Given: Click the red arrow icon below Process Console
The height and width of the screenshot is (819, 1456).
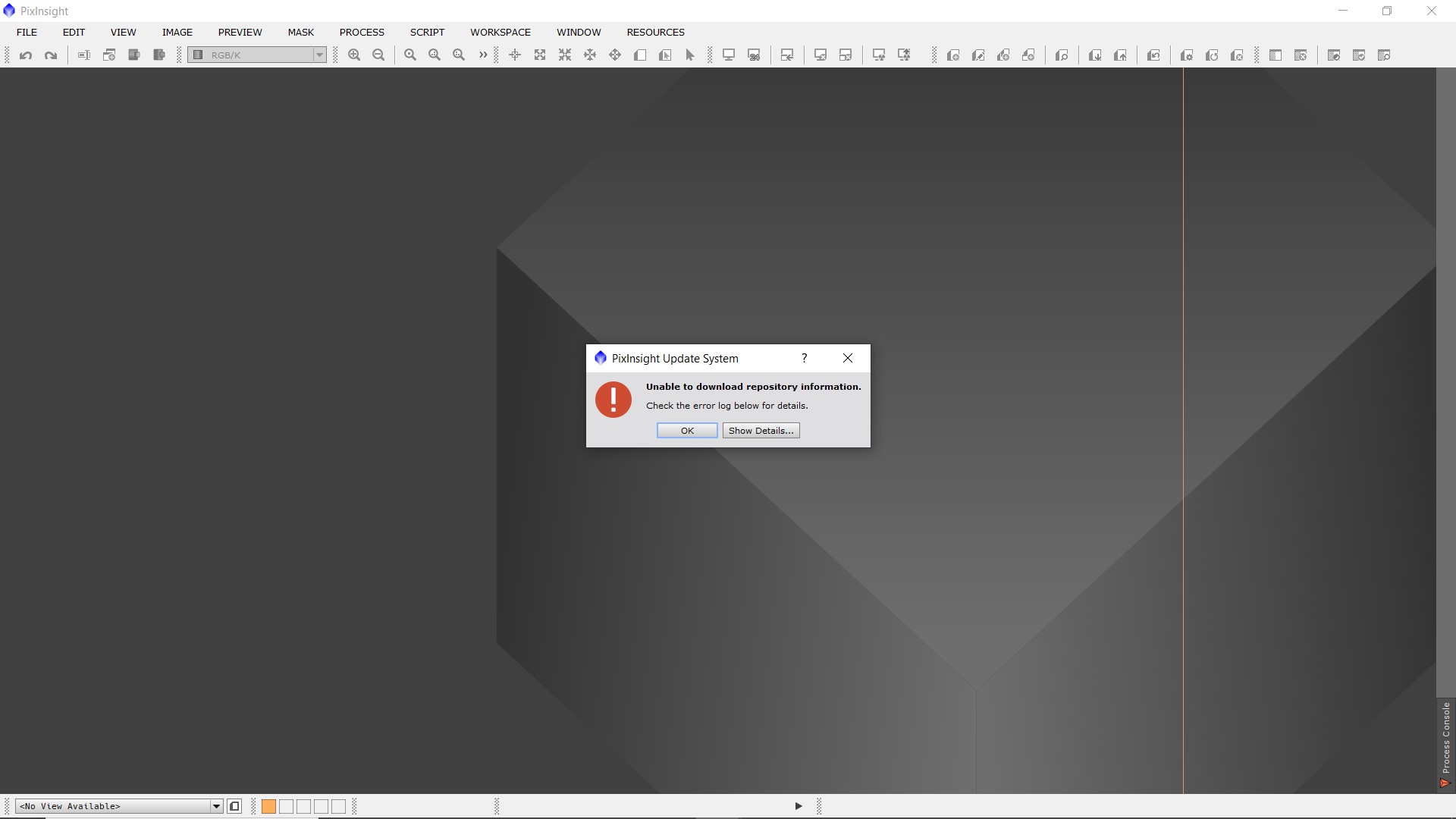Looking at the screenshot, I should coord(1445,783).
